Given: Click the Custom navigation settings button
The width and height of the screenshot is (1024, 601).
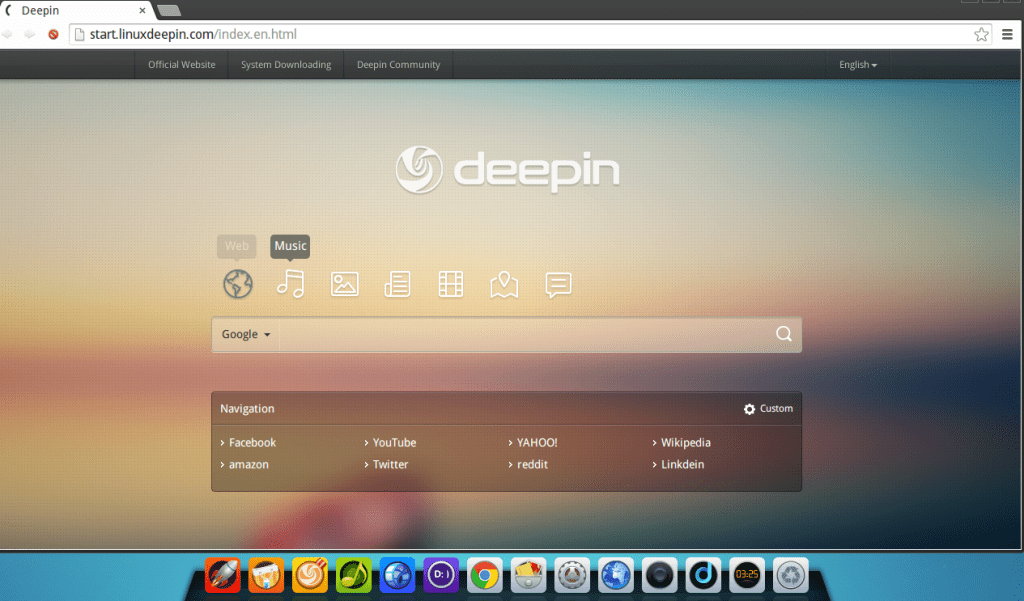Looking at the screenshot, I should (768, 408).
